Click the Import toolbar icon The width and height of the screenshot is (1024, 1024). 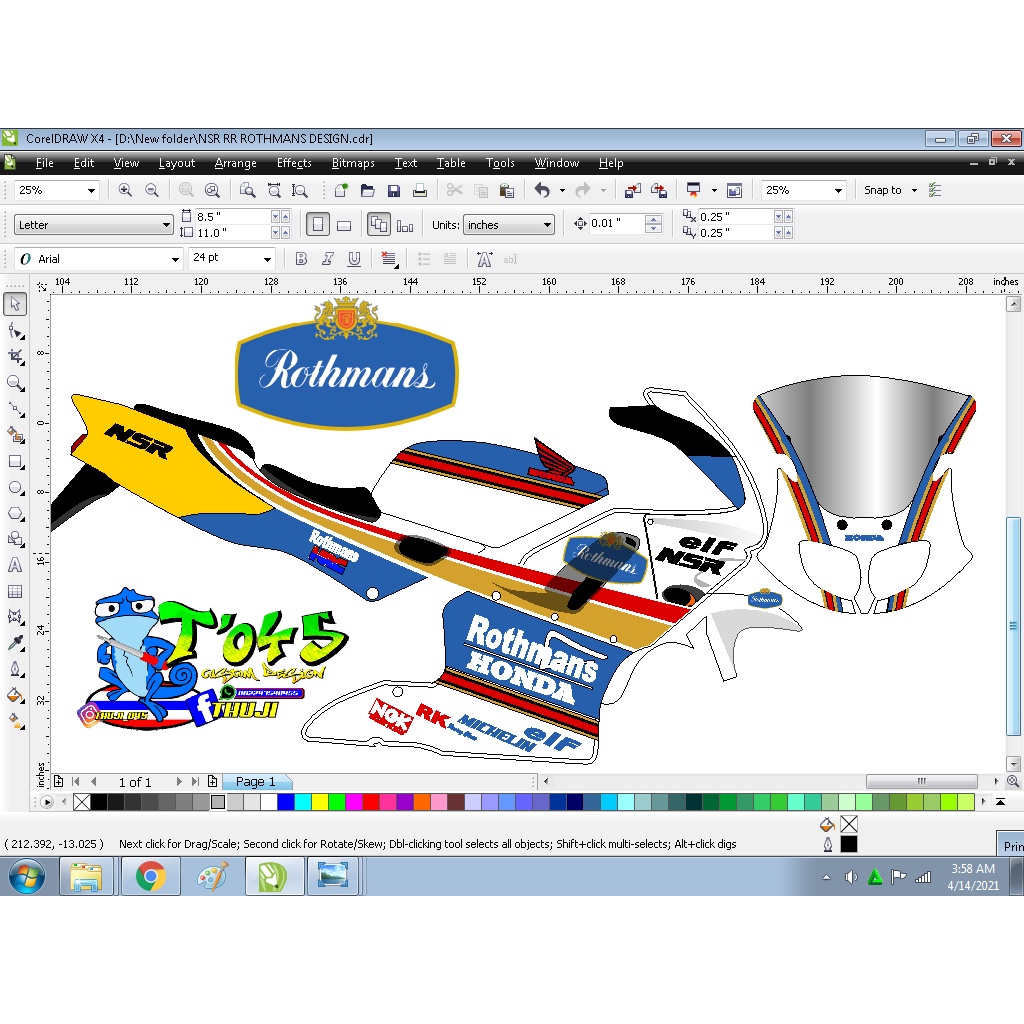(634, 190)
